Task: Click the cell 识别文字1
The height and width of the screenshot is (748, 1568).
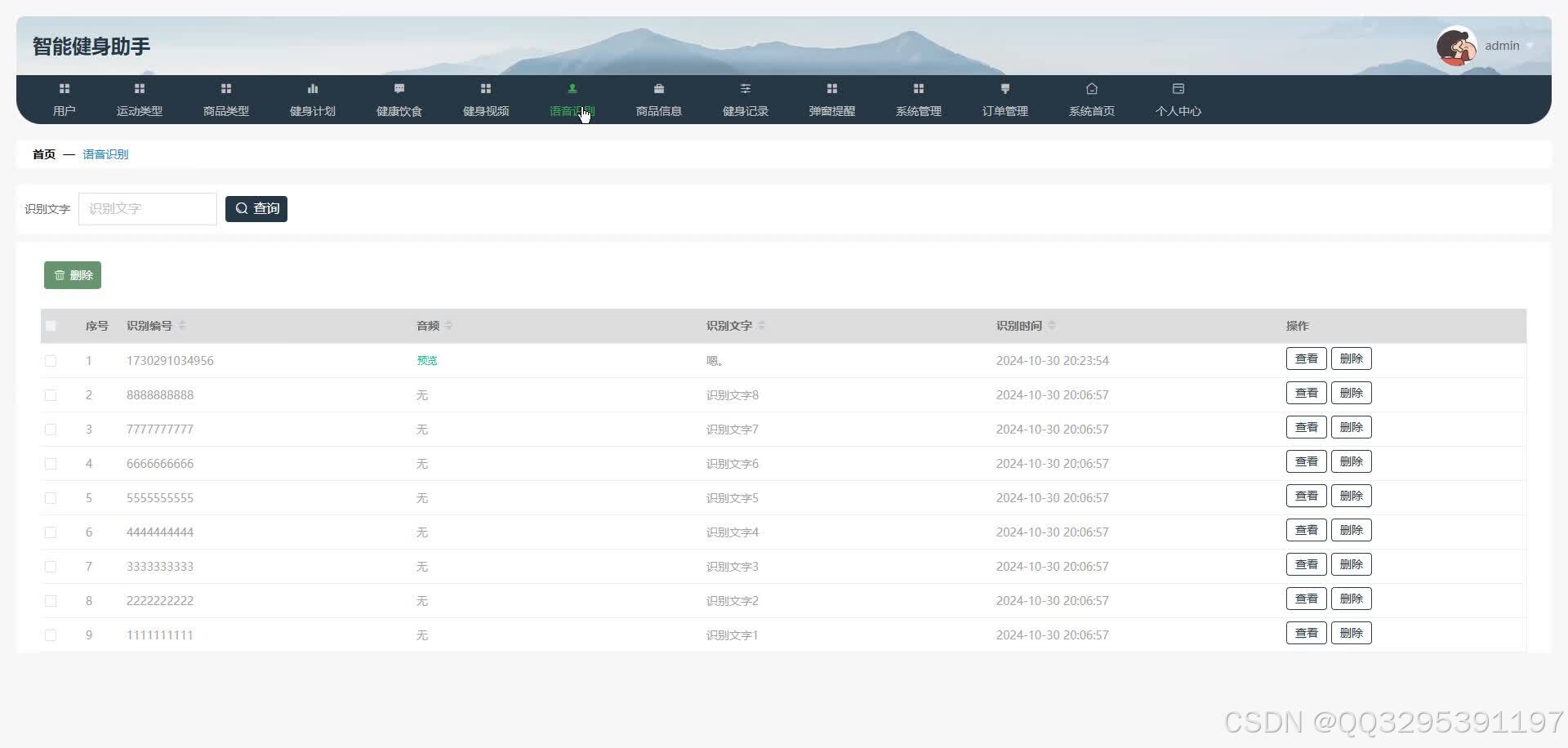Action: click(733, 635)
